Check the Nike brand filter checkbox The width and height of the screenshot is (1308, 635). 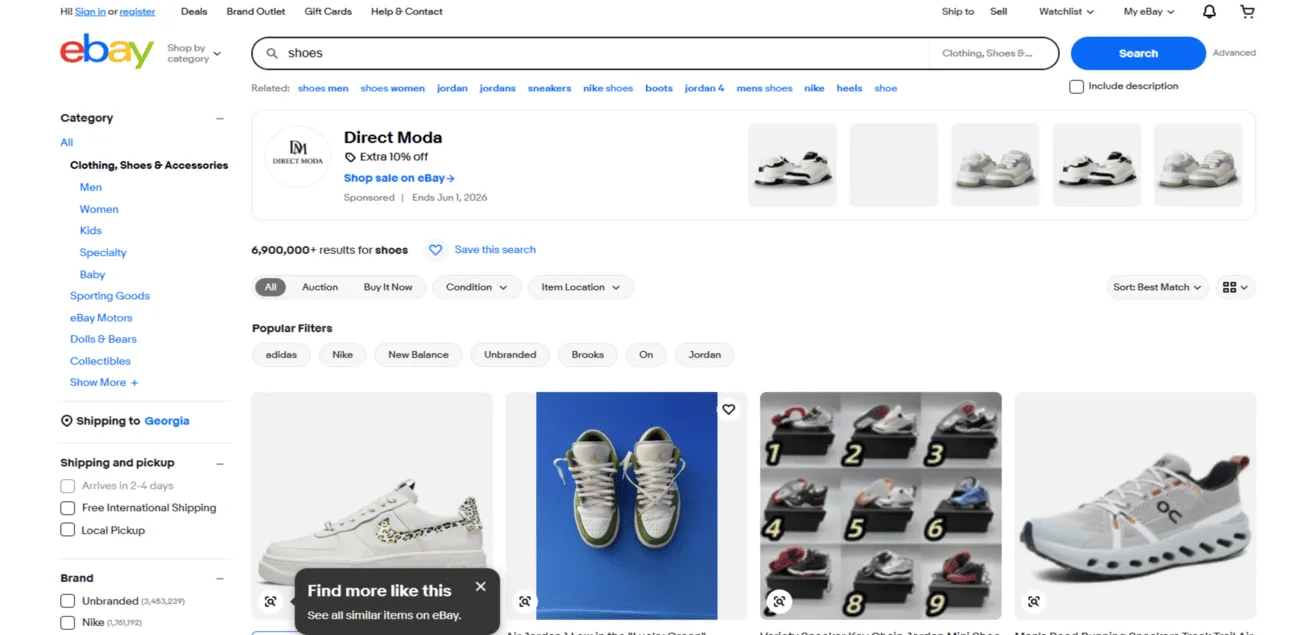pos(68,622)
